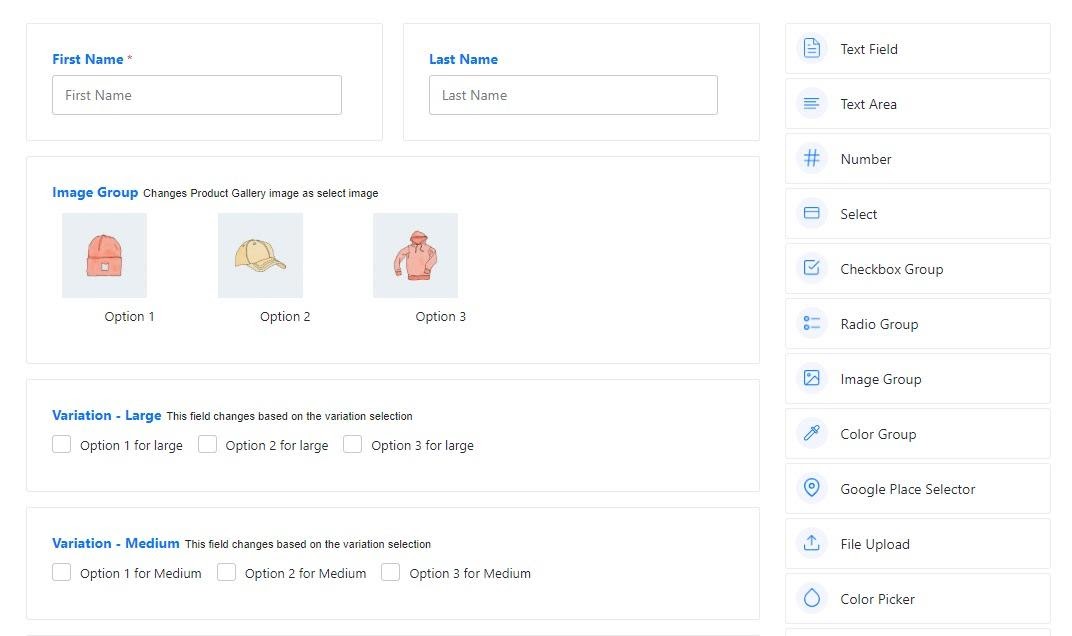The width and height of the screenshot is (1072, 636).
Task: Check Option 2 for Medium
Action: coord(226,572)
